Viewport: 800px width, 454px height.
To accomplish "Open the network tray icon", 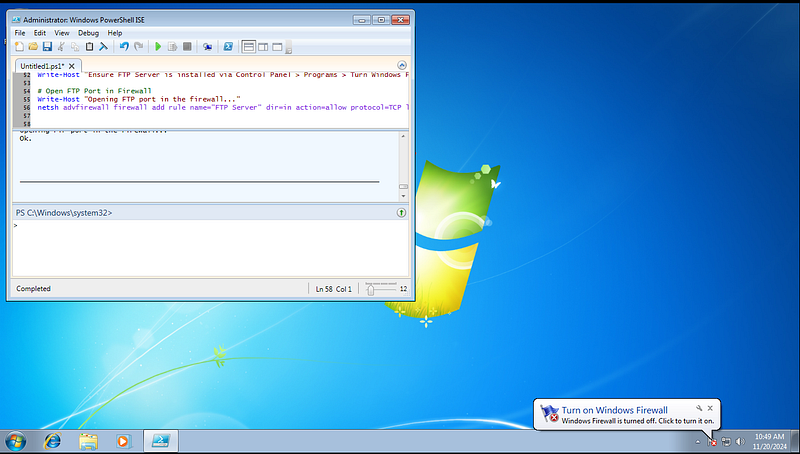I will tap(726, 442).
